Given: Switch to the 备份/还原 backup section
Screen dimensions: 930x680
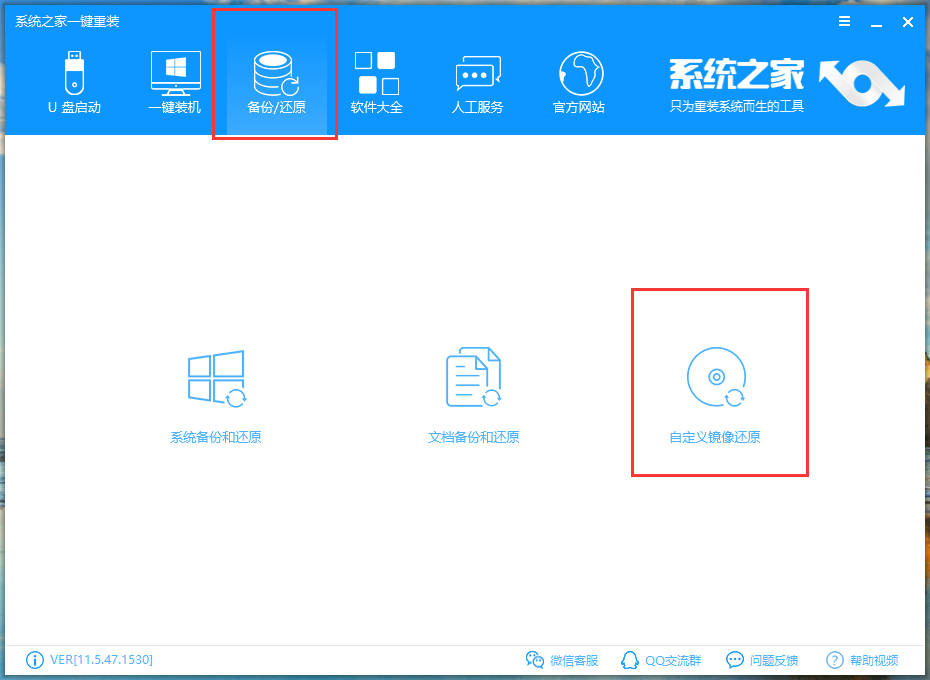Looking at the screenshot, I should pyautogui.click(x=275, y=80).
